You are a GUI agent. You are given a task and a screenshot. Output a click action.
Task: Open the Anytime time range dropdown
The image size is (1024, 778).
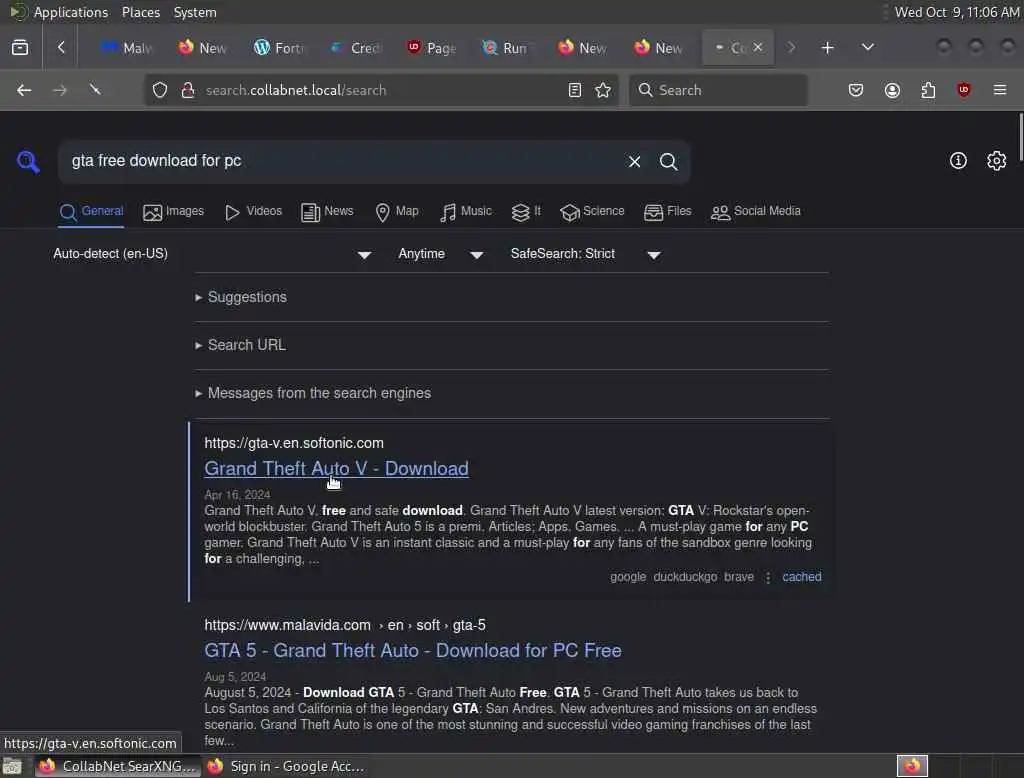click(441, 254)
